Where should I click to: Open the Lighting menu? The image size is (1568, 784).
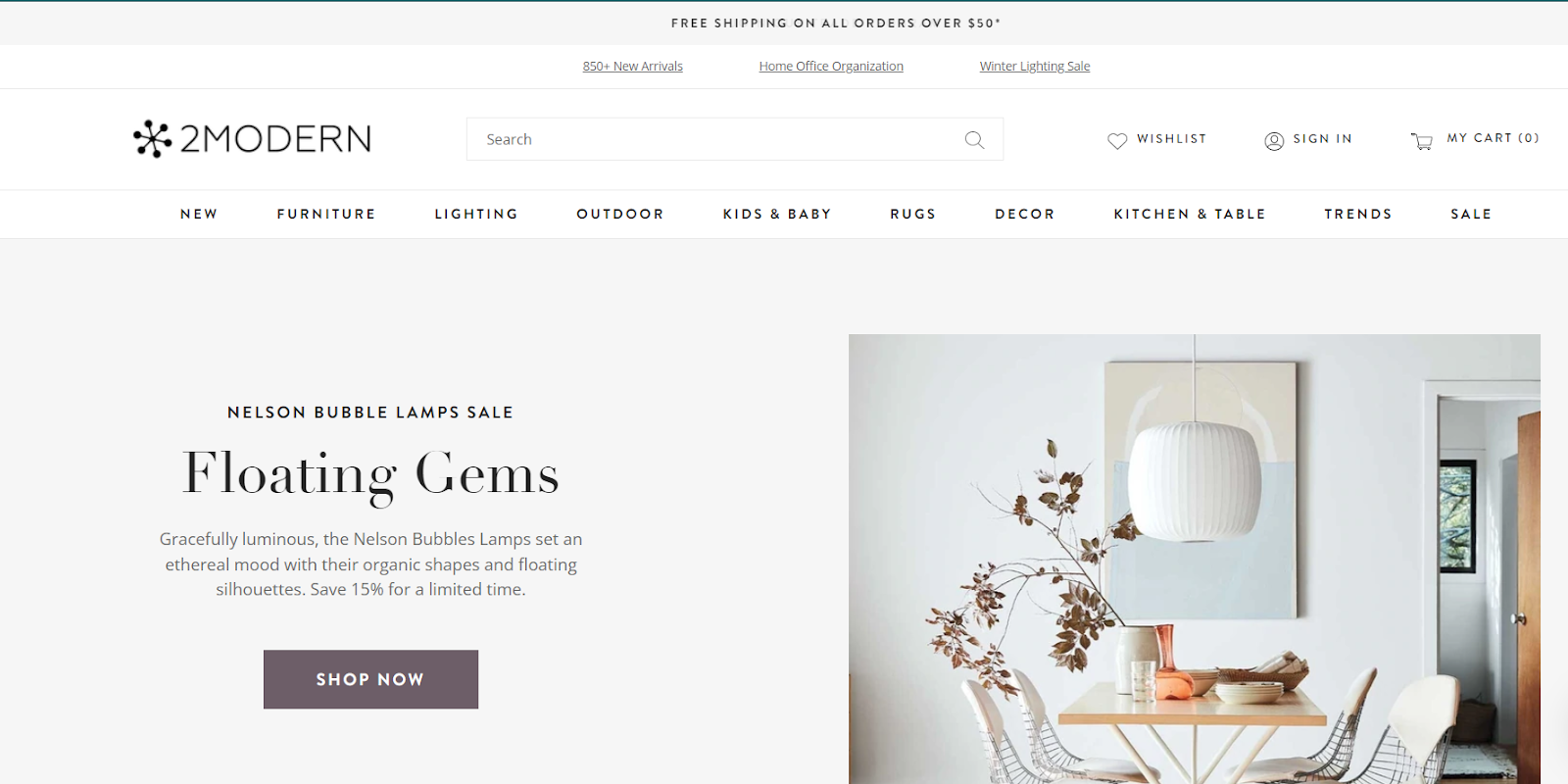pyautogui.click(x=476, y=214)
